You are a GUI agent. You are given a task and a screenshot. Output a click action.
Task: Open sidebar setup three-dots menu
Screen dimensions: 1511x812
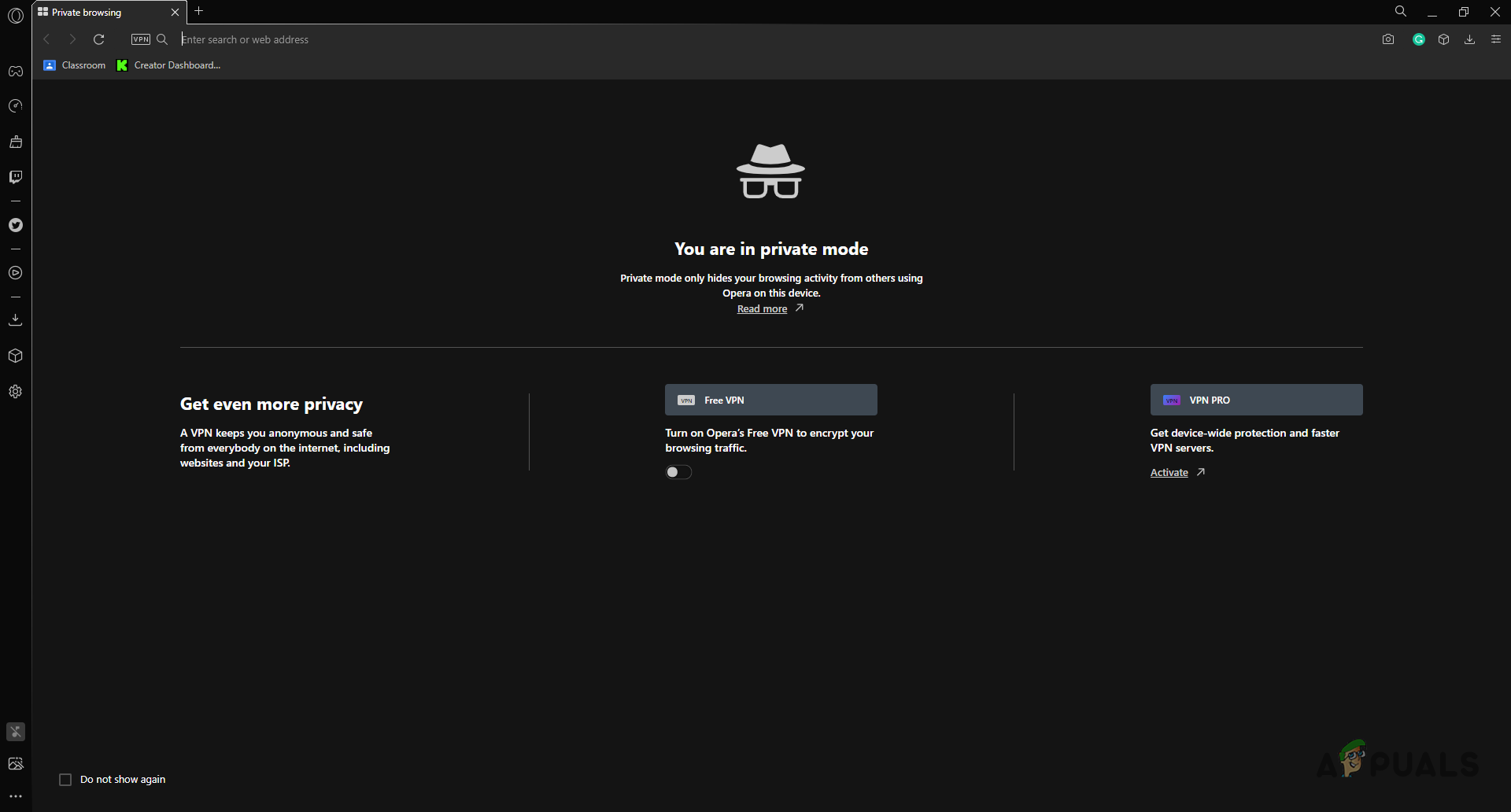(x=16, y=796)
